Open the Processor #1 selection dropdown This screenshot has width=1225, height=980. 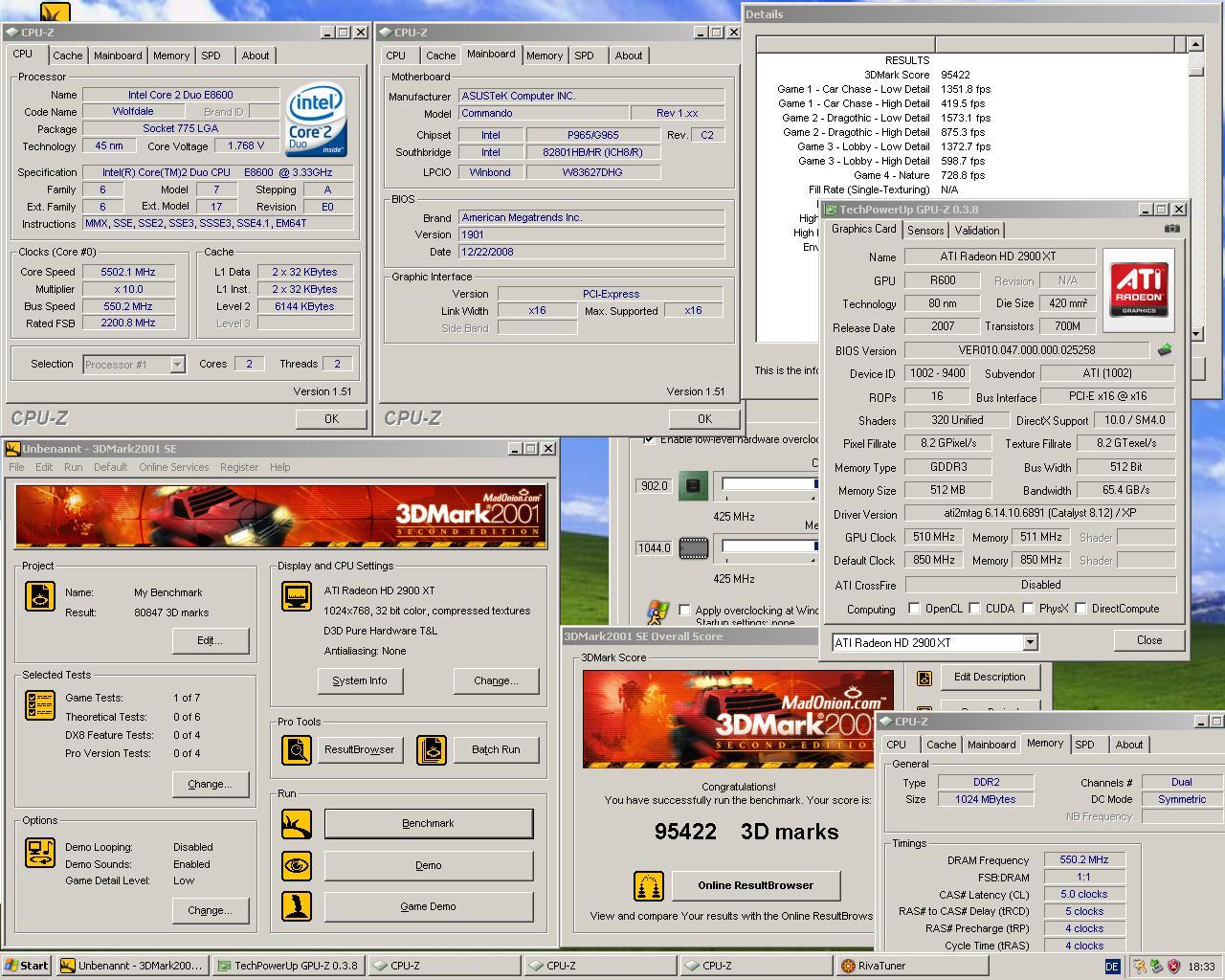(x=177, y=364)
